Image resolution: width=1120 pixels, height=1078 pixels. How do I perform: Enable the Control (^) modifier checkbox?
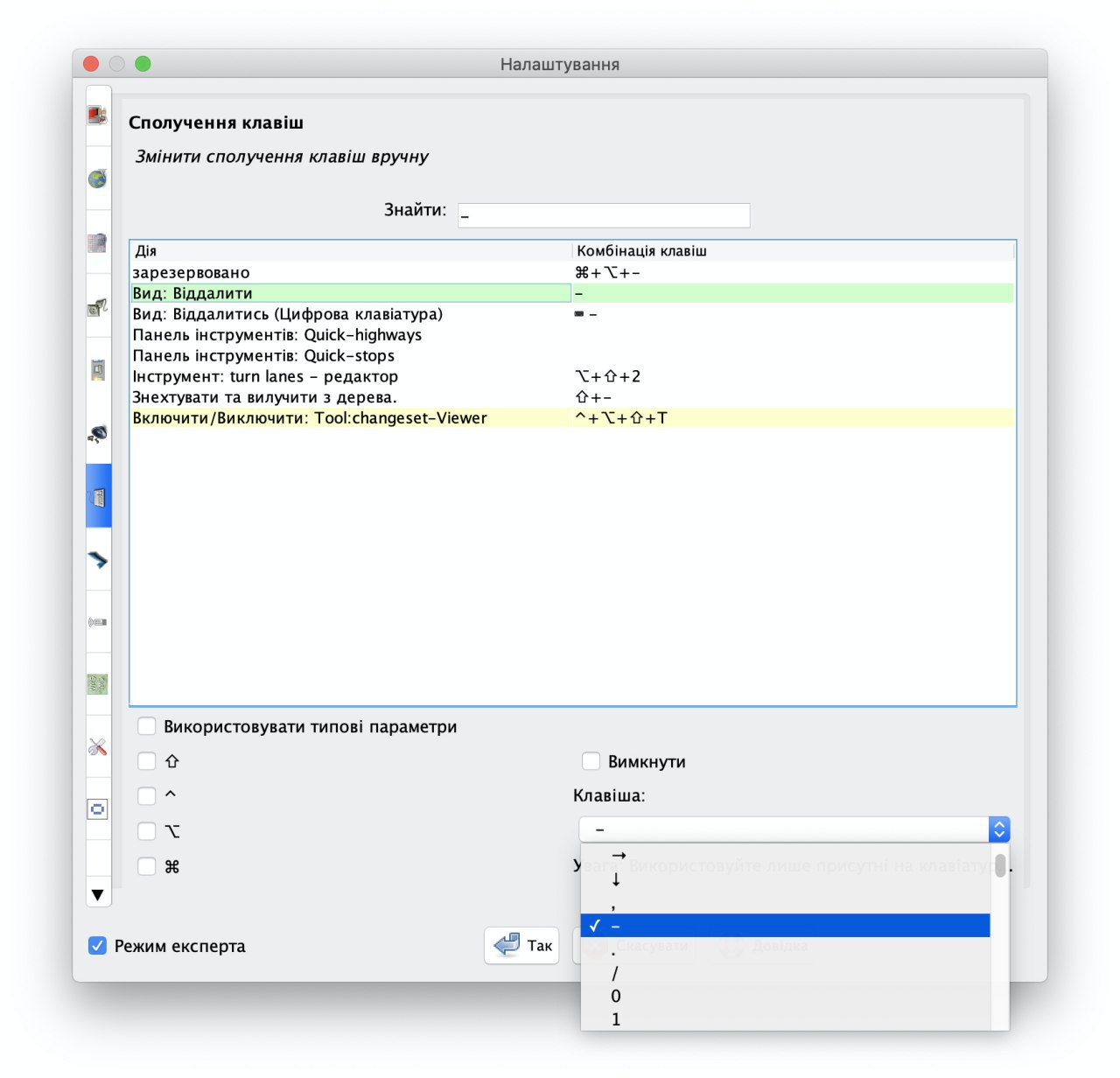pyautogui.click(x=147, y=795)
